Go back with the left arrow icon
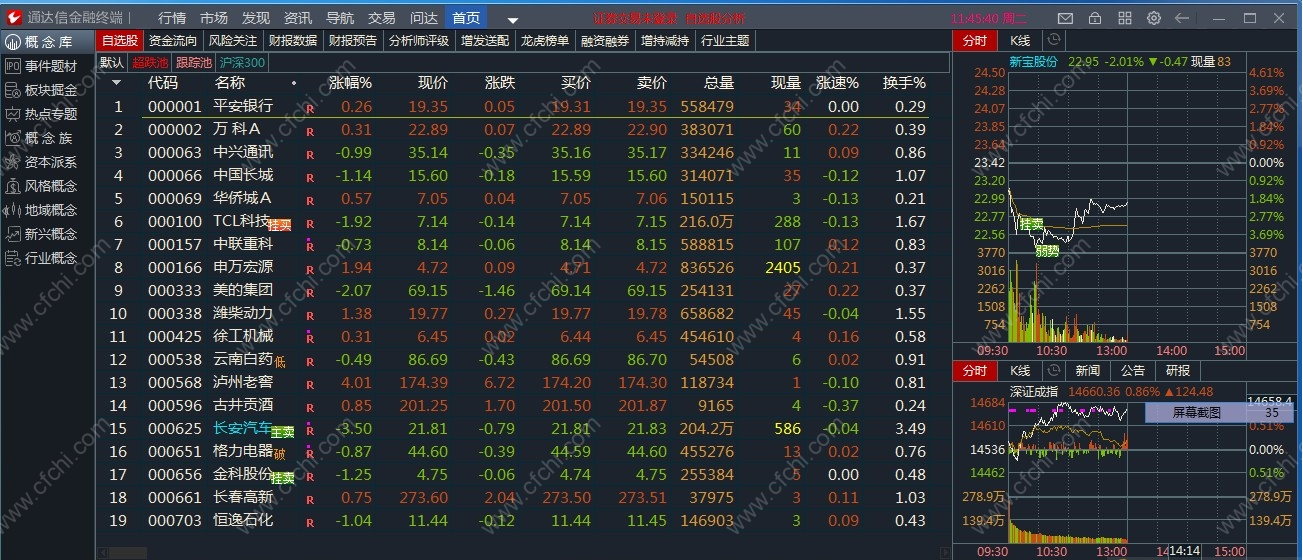Image resolution: width=1303 pixels, height=560 pixels. pos(1183,18)
